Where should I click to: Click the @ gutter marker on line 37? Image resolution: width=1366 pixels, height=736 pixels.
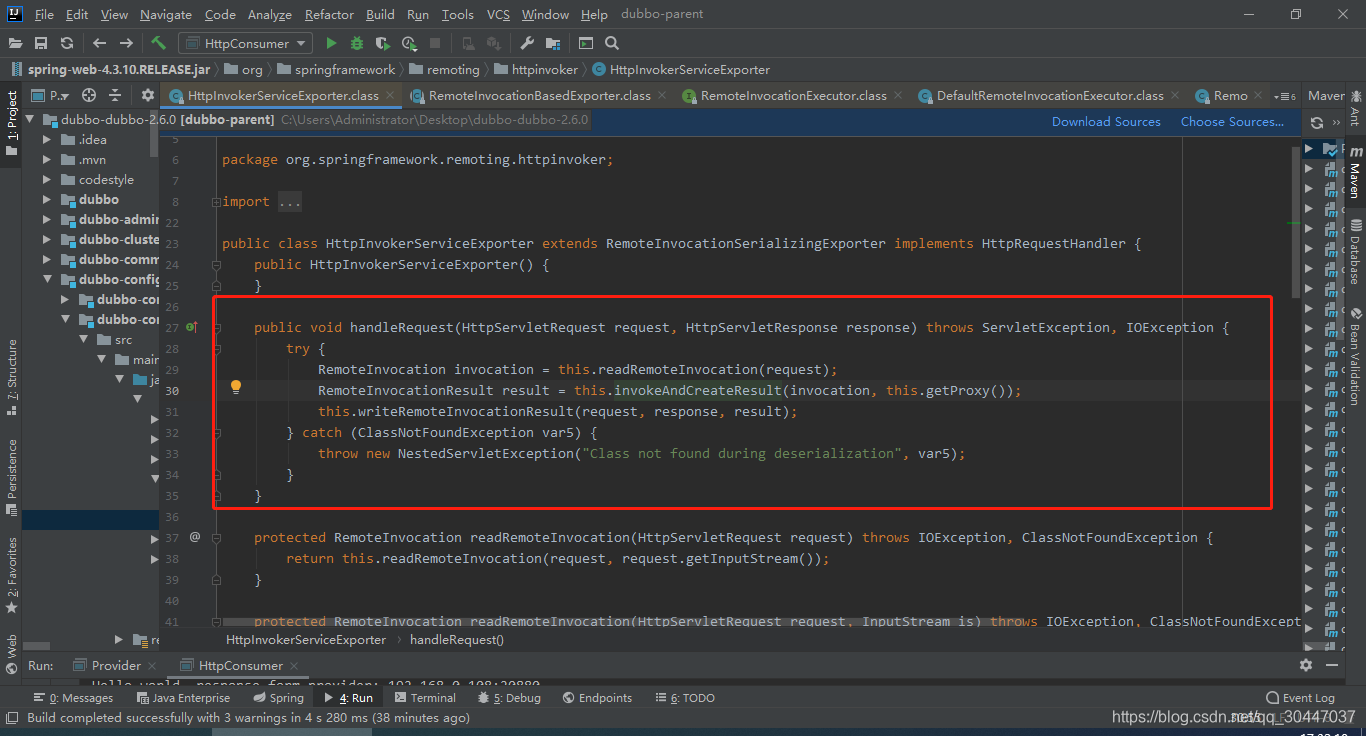pos(195,537)
